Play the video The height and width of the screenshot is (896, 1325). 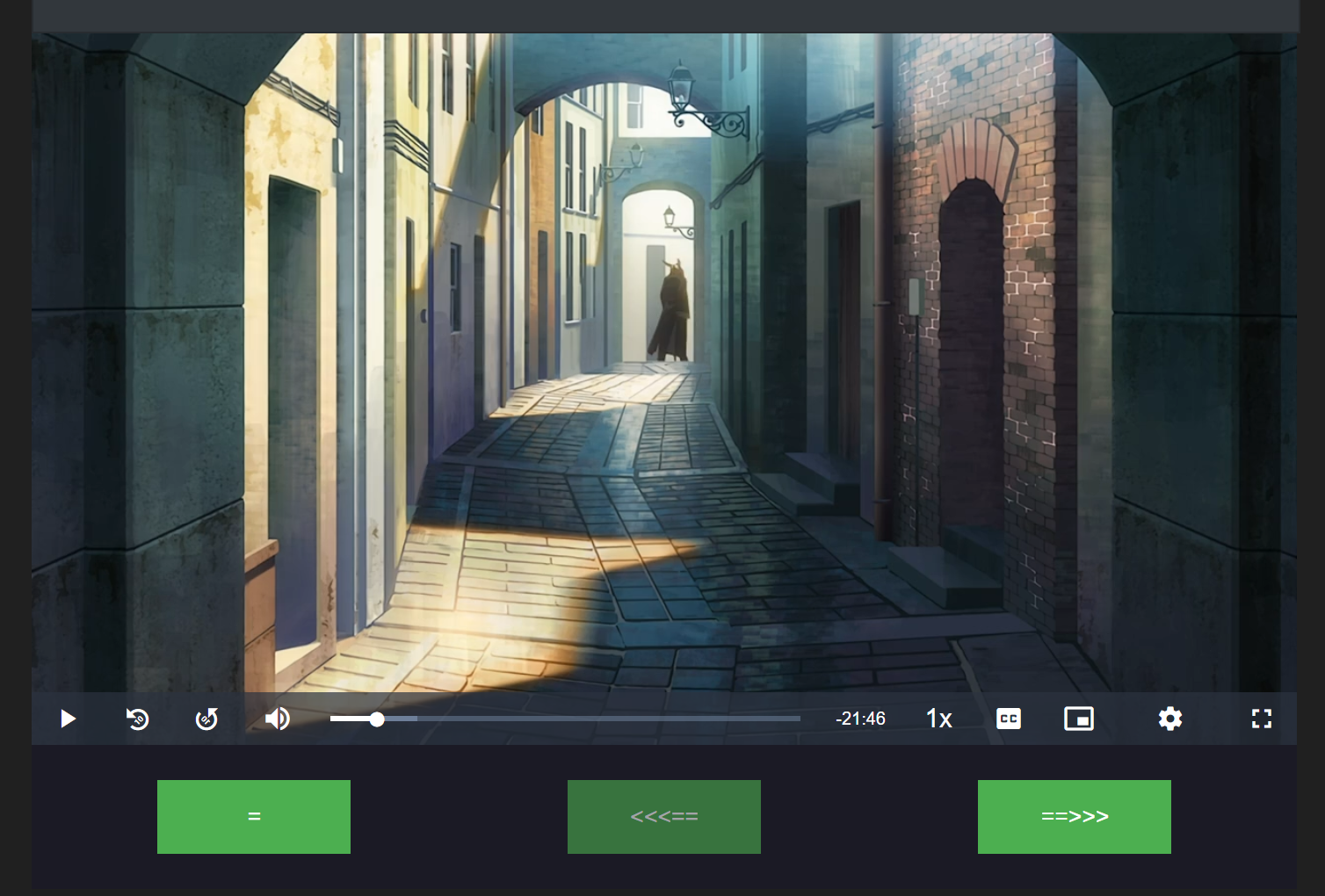[x=68, y=719]
